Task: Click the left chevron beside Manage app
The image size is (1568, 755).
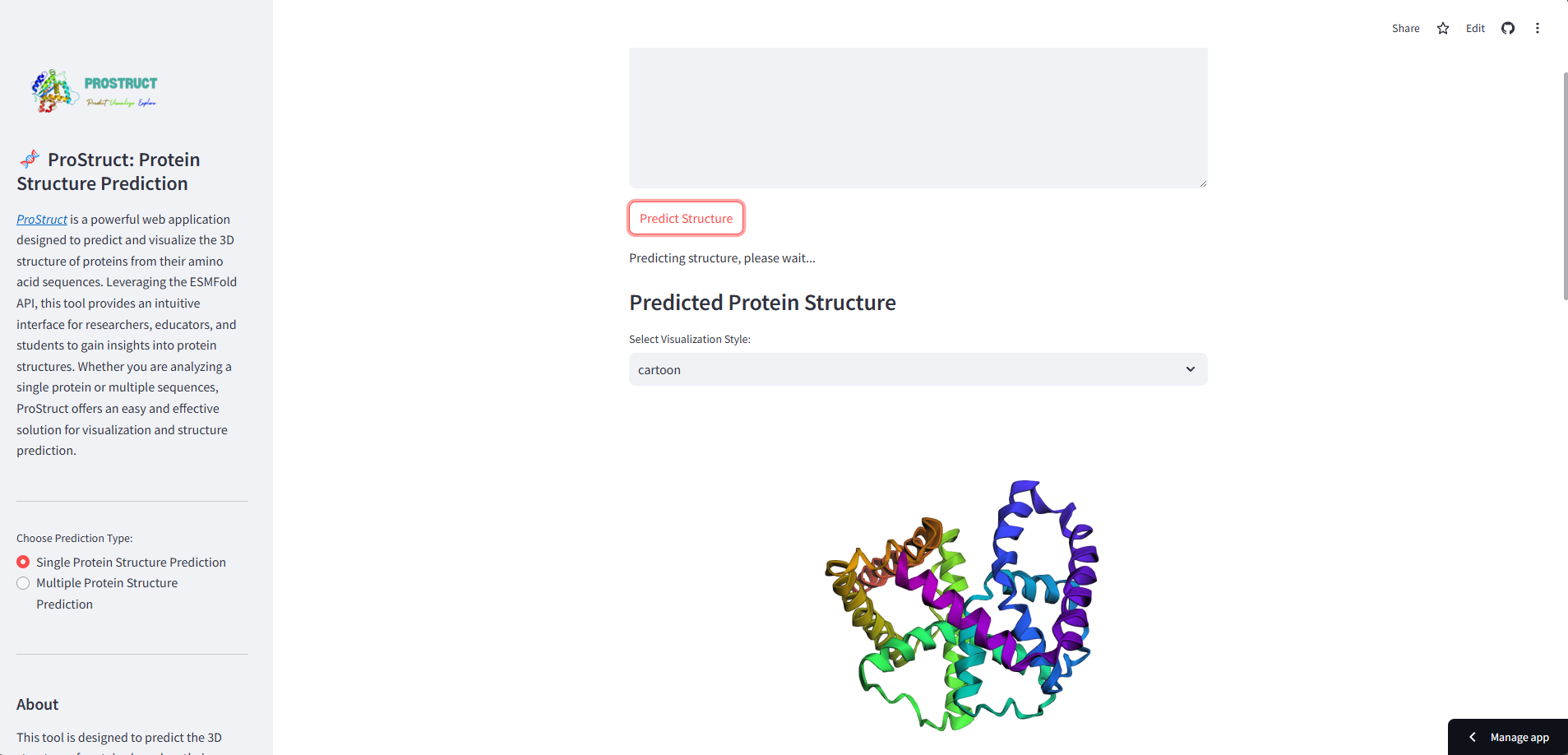Action: [1473, 738]
